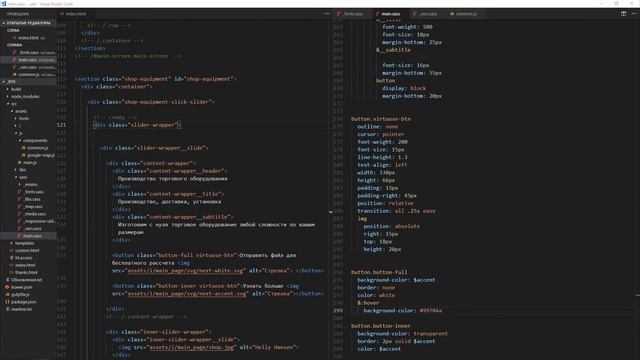Open _vars.sass in the sass folder tree
Image resolution: width=640 pixels, height=360 pixels.
[x=33, y=229]
